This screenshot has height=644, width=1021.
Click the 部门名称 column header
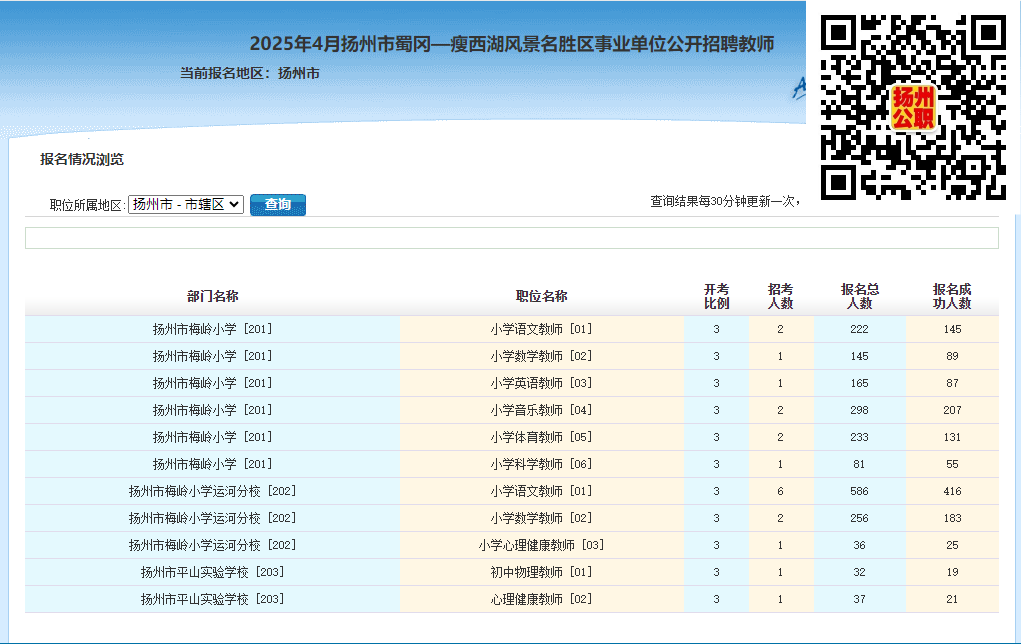(x=212, y=296)
